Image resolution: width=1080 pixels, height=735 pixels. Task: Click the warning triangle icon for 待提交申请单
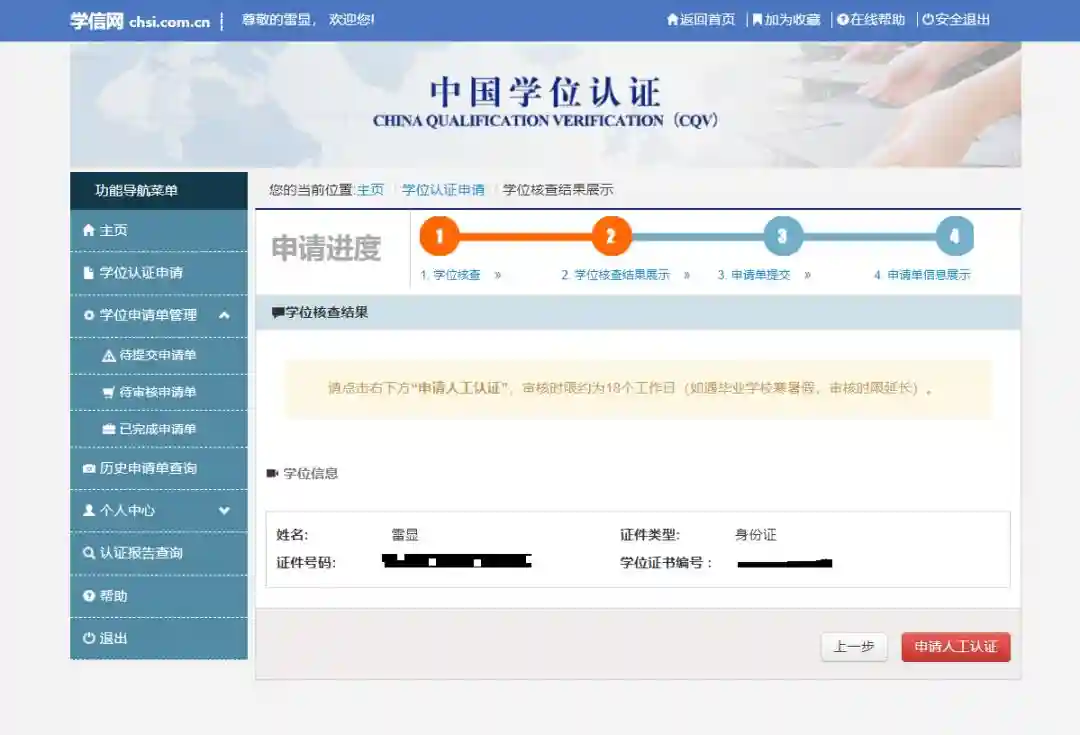pyautogui.click(x=108, y=355)
